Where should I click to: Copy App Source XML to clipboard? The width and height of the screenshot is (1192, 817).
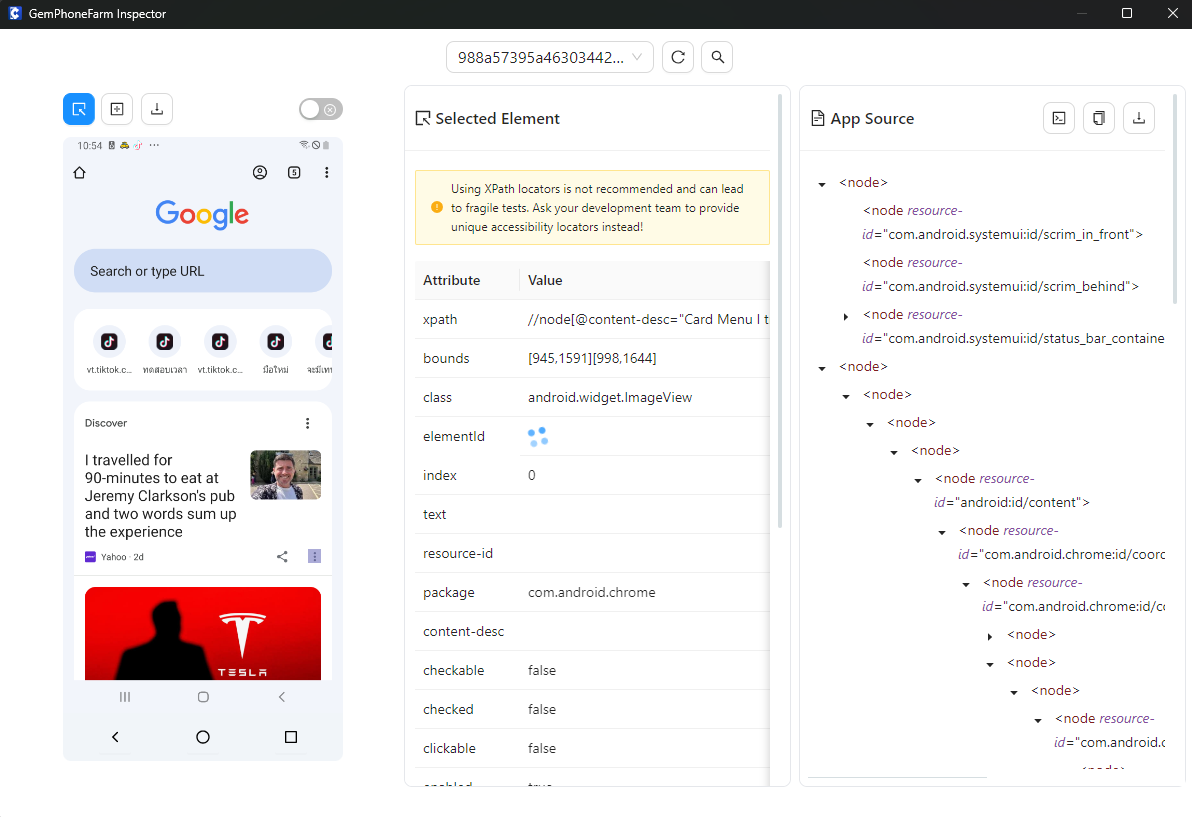pos(1099,118)
